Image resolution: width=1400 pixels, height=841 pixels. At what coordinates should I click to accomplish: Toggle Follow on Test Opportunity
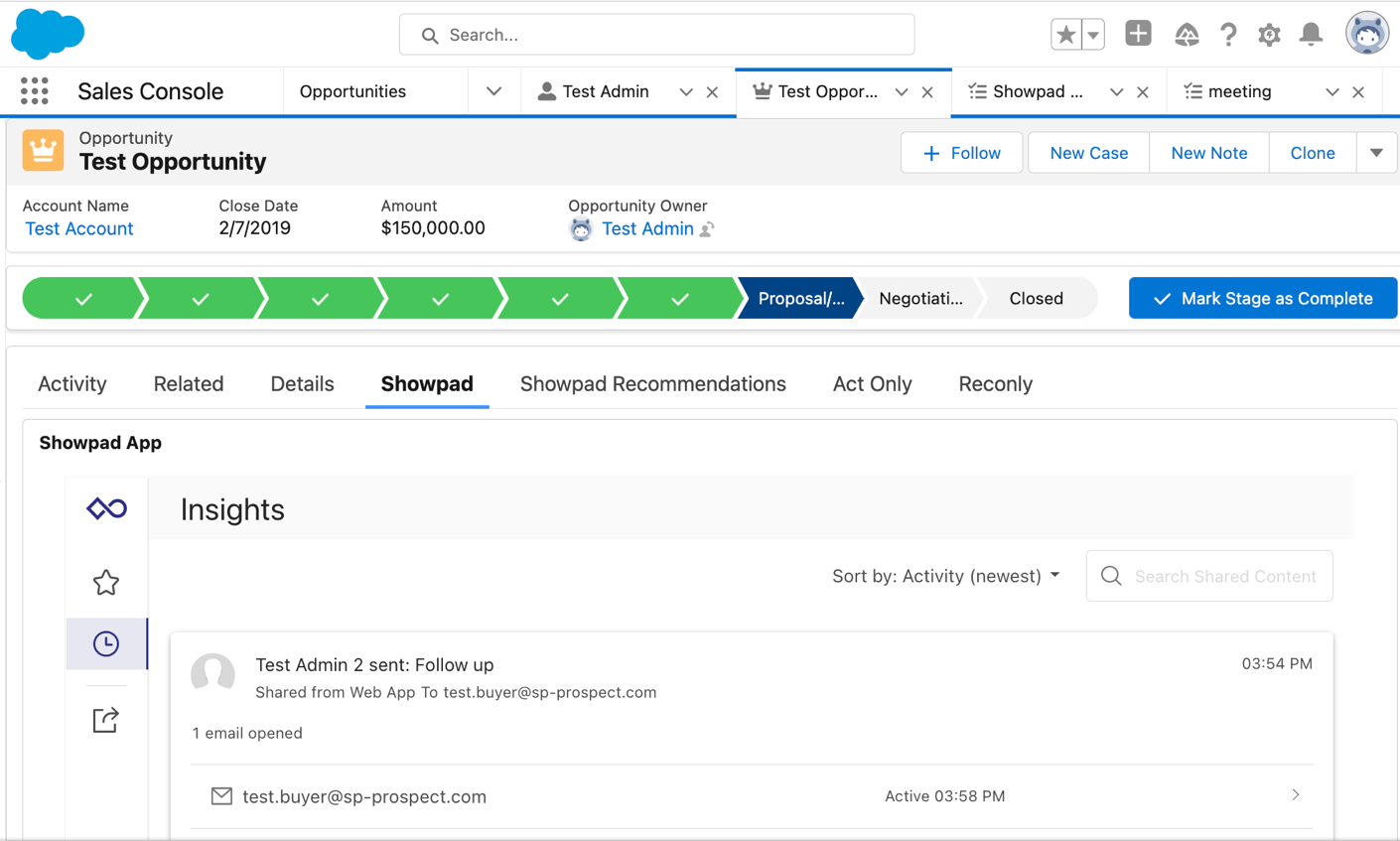[x=960, y=153]
